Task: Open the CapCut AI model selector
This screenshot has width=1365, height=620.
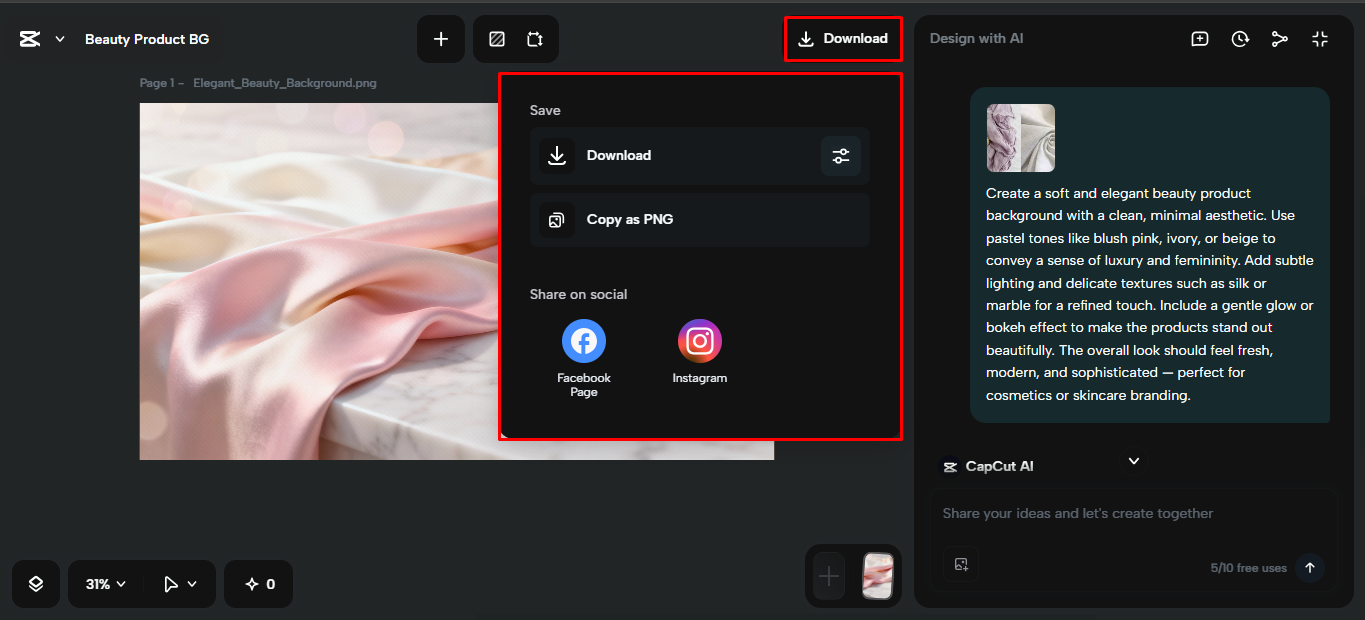Action: (1133, 461)
